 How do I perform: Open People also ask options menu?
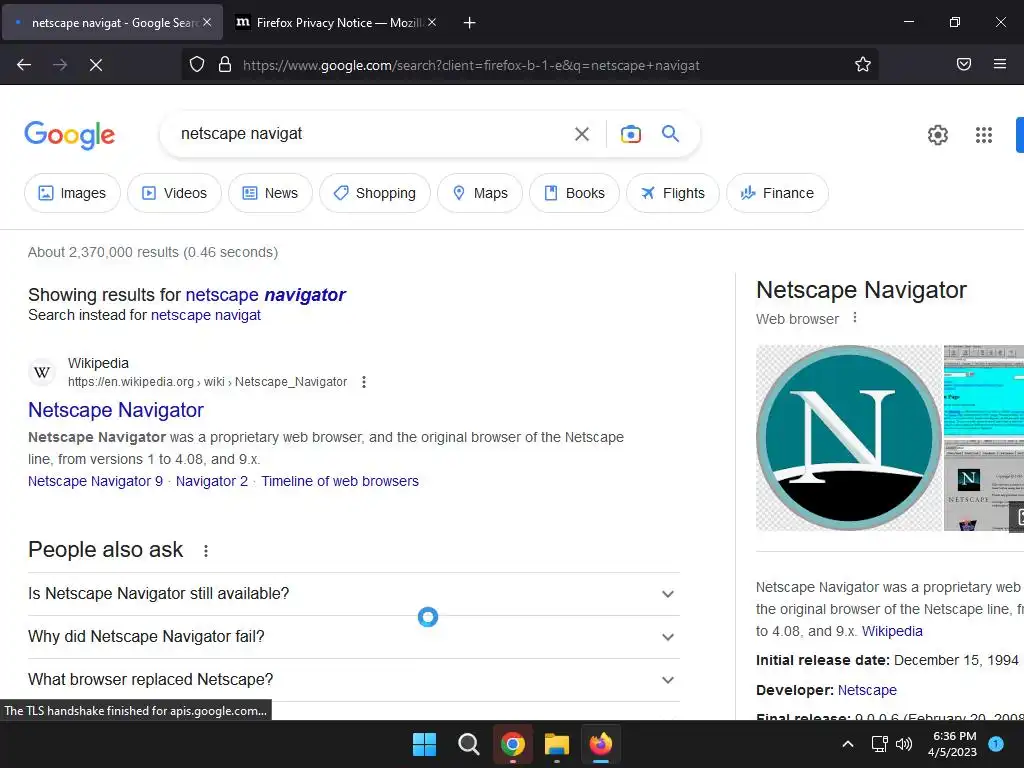pos(206,551)
